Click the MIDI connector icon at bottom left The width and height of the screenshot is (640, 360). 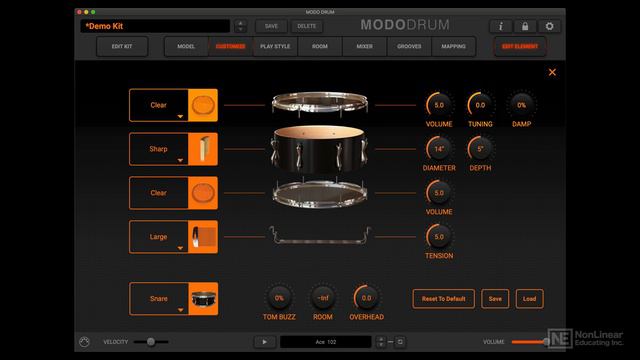(x=84, y=342)
